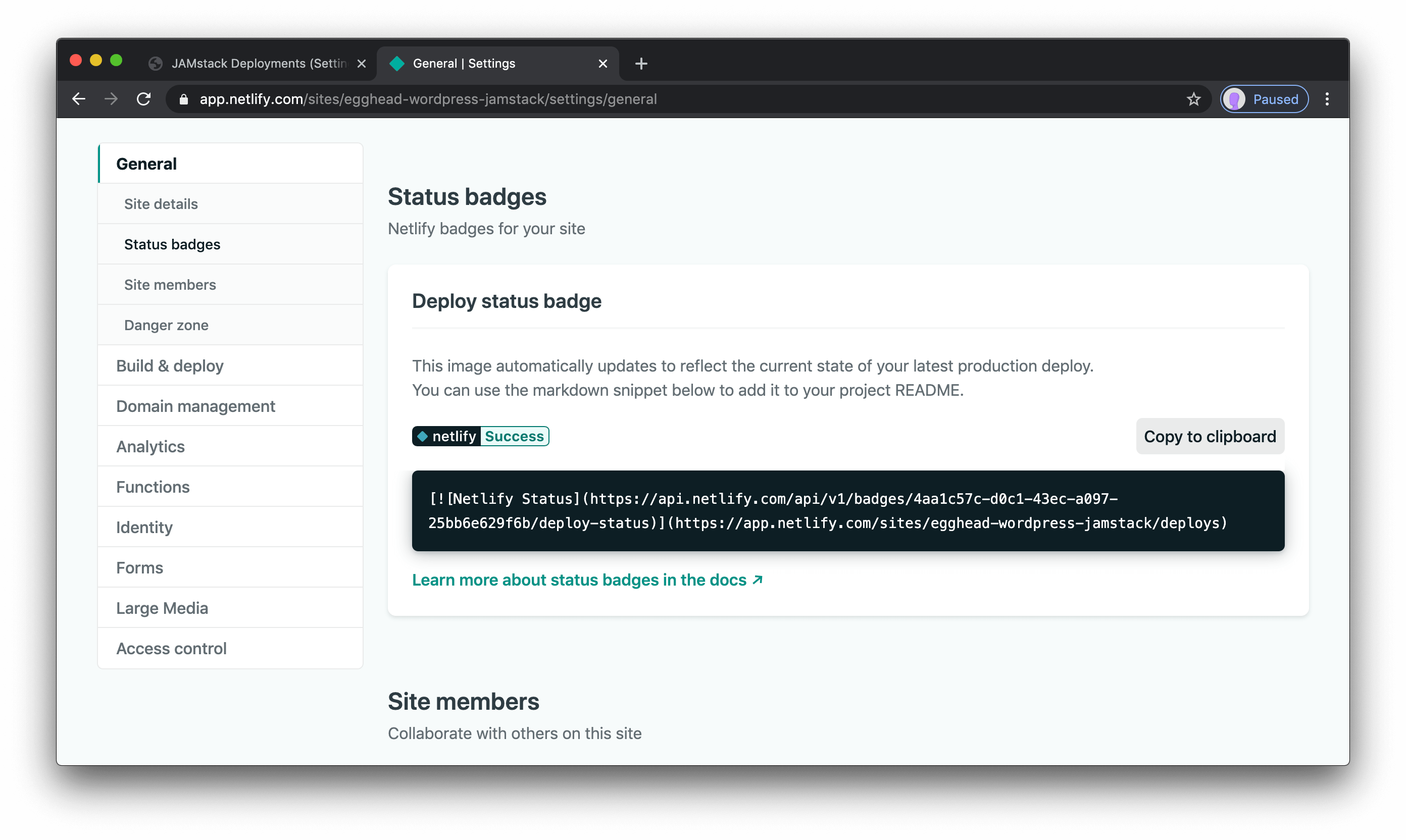Click the markdown snippet code block
The width and height of the screenshot is (1406, 840).
[x=848, y=510]
